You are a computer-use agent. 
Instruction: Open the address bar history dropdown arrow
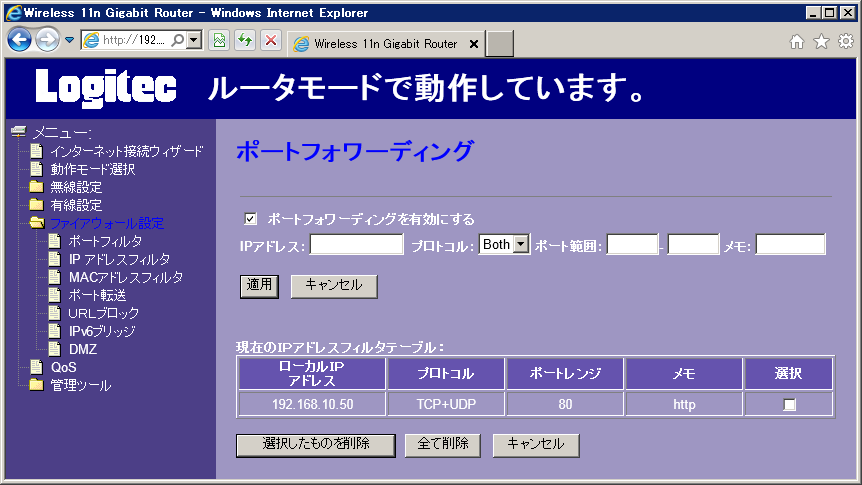(x=194, y=40)
